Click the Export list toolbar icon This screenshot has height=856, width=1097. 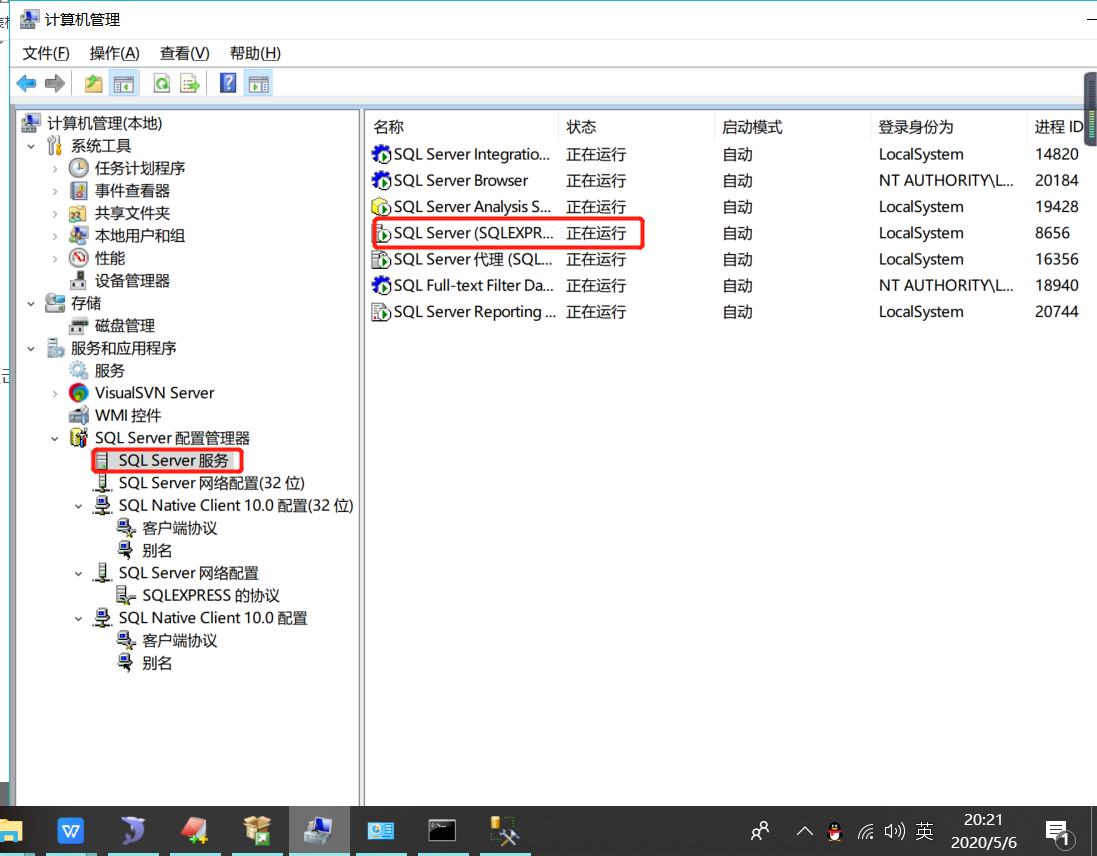click(190, 84)
